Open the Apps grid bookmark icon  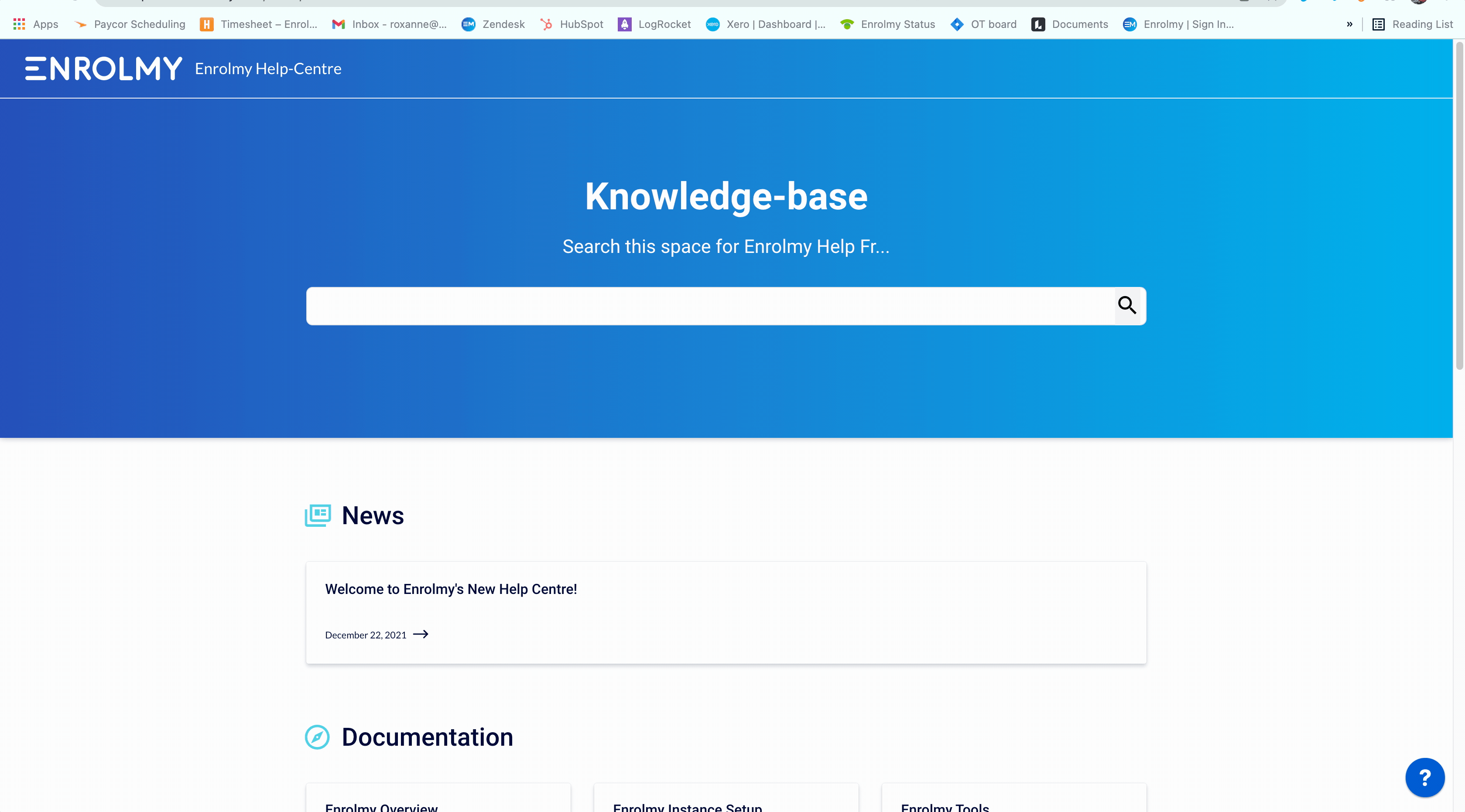tap(19, 24)
